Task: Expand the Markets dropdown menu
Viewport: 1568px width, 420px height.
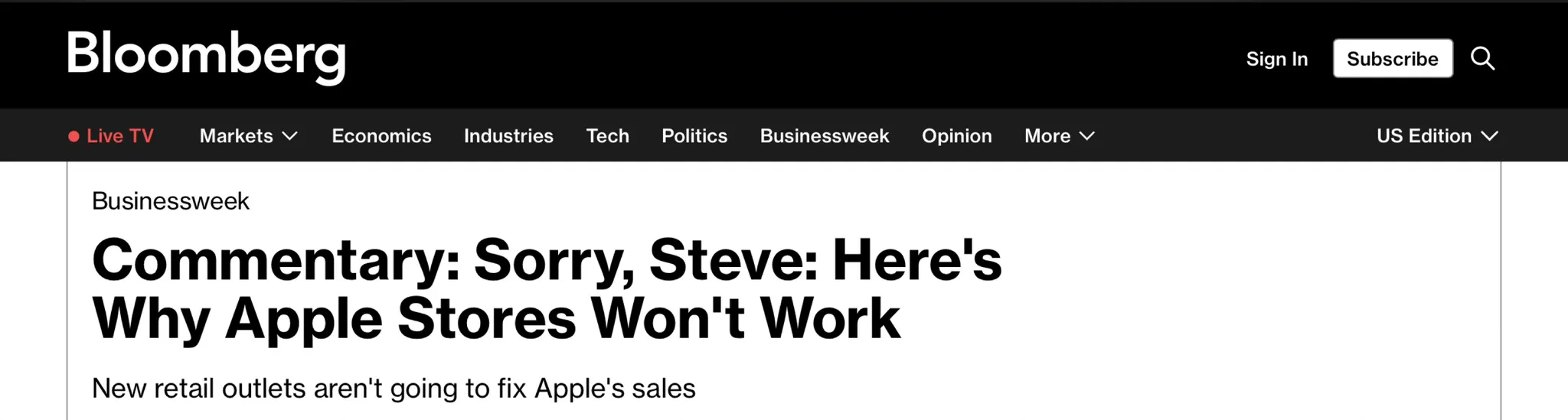Action: [x=237, y=136]
